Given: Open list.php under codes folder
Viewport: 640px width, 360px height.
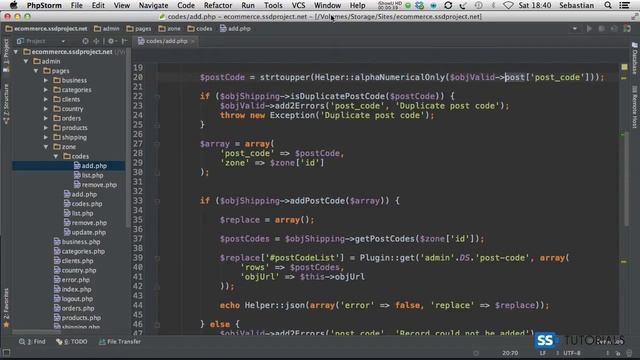Looking at the screenshot, I should pyautogui.click(x=88, y=175).
